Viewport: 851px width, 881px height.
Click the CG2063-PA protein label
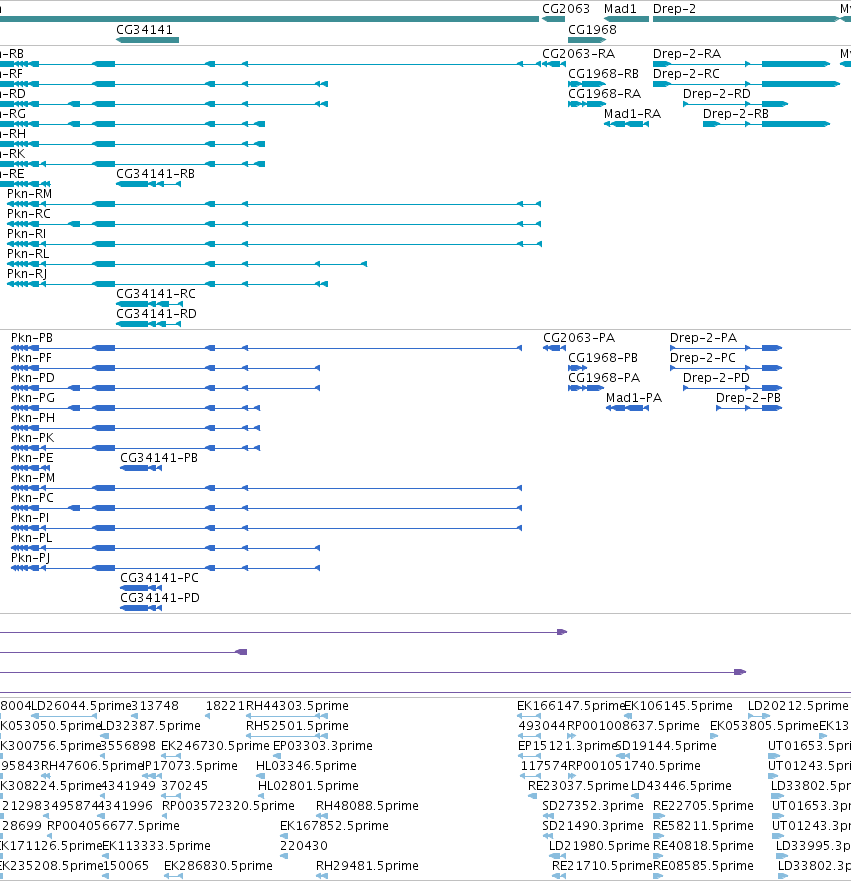click(579, 338)
